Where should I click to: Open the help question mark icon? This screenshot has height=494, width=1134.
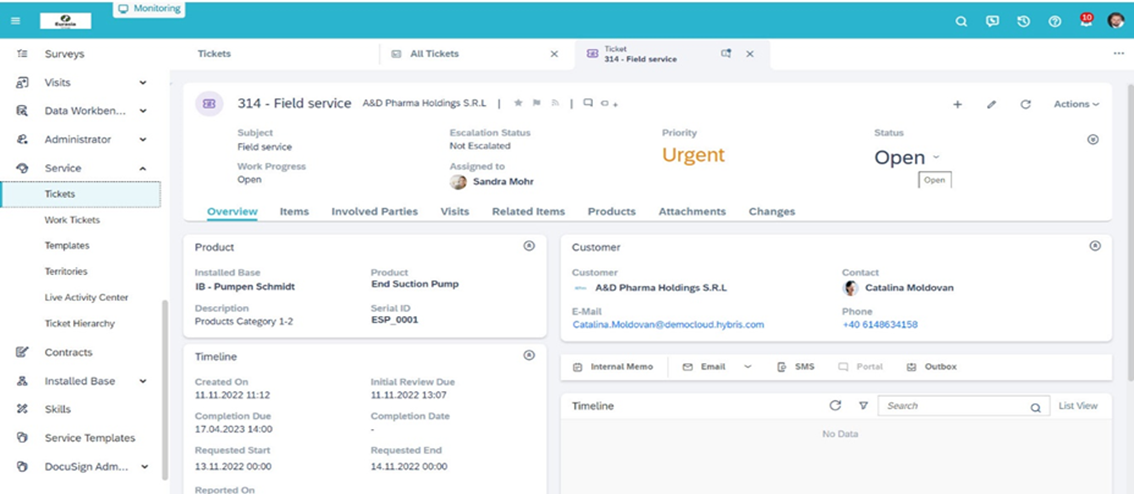pos(1054,22)
